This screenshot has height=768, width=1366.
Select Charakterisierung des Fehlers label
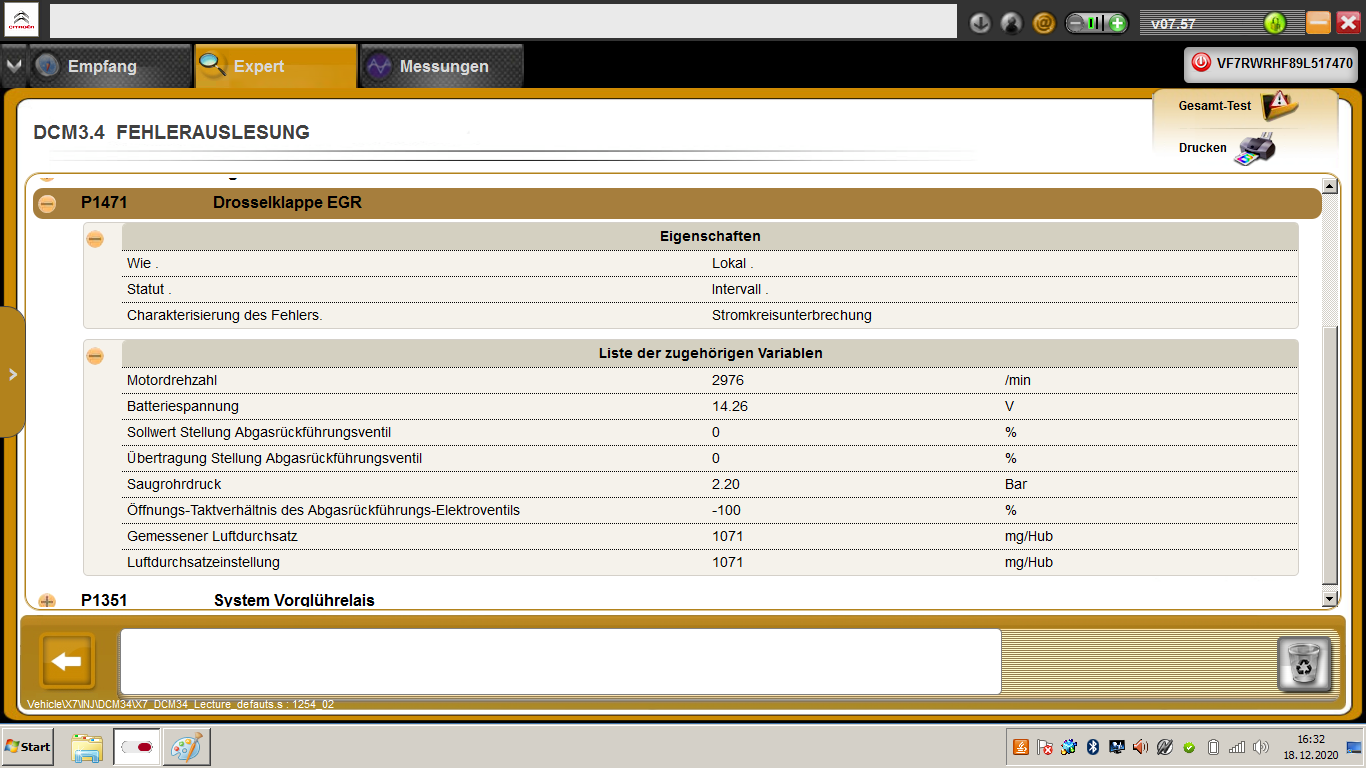(224, 315)
